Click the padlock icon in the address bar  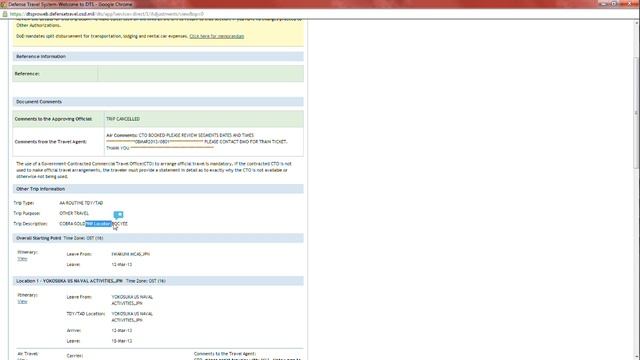click(x=5, y=14)
